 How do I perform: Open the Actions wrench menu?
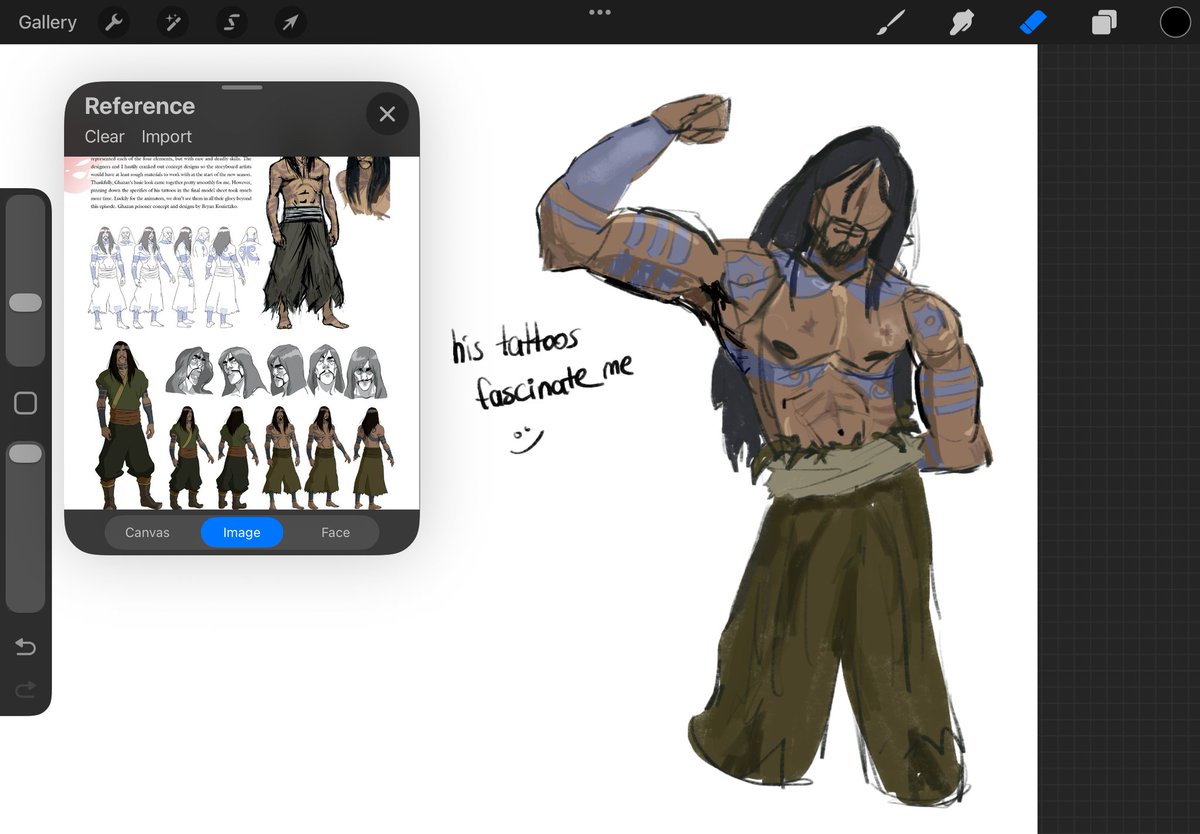coord(116,22)
